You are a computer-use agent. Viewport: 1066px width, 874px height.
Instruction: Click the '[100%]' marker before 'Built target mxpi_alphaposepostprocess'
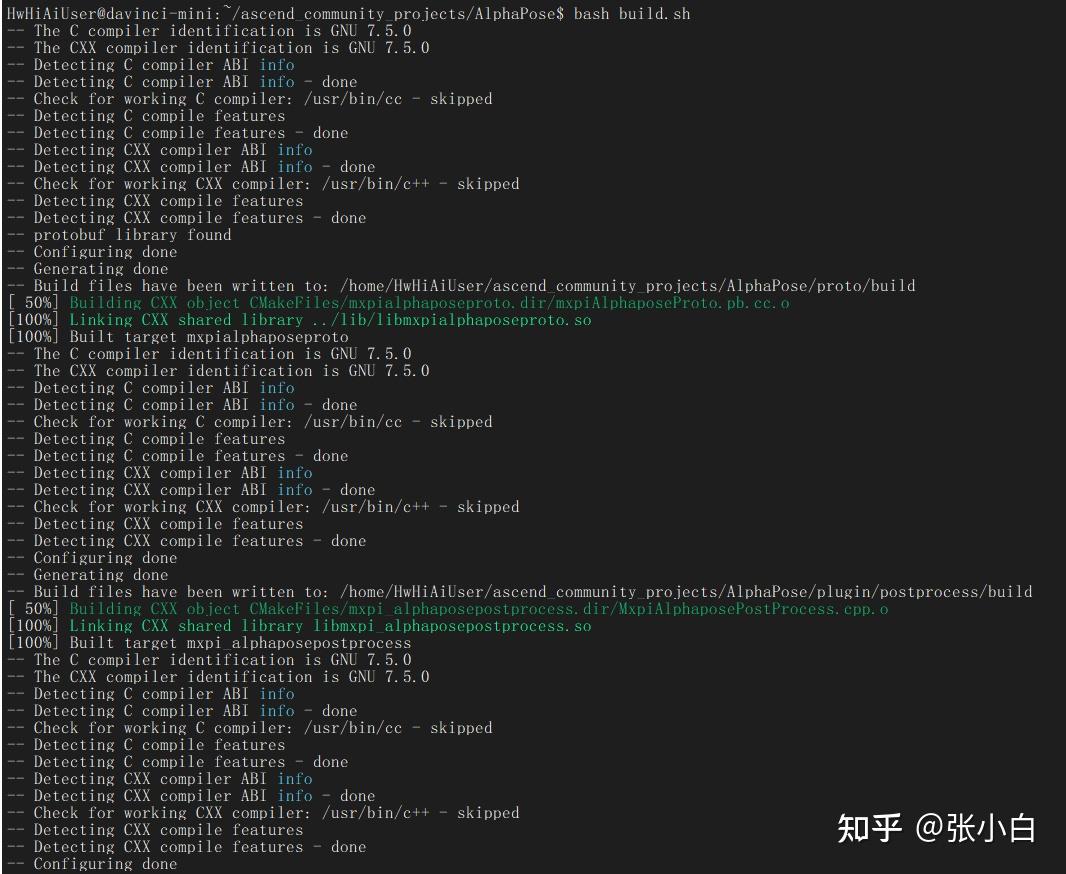(33, 643)
